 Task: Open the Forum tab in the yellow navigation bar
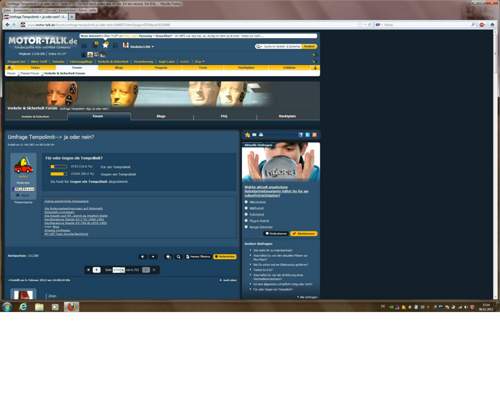tap(77, 68)
